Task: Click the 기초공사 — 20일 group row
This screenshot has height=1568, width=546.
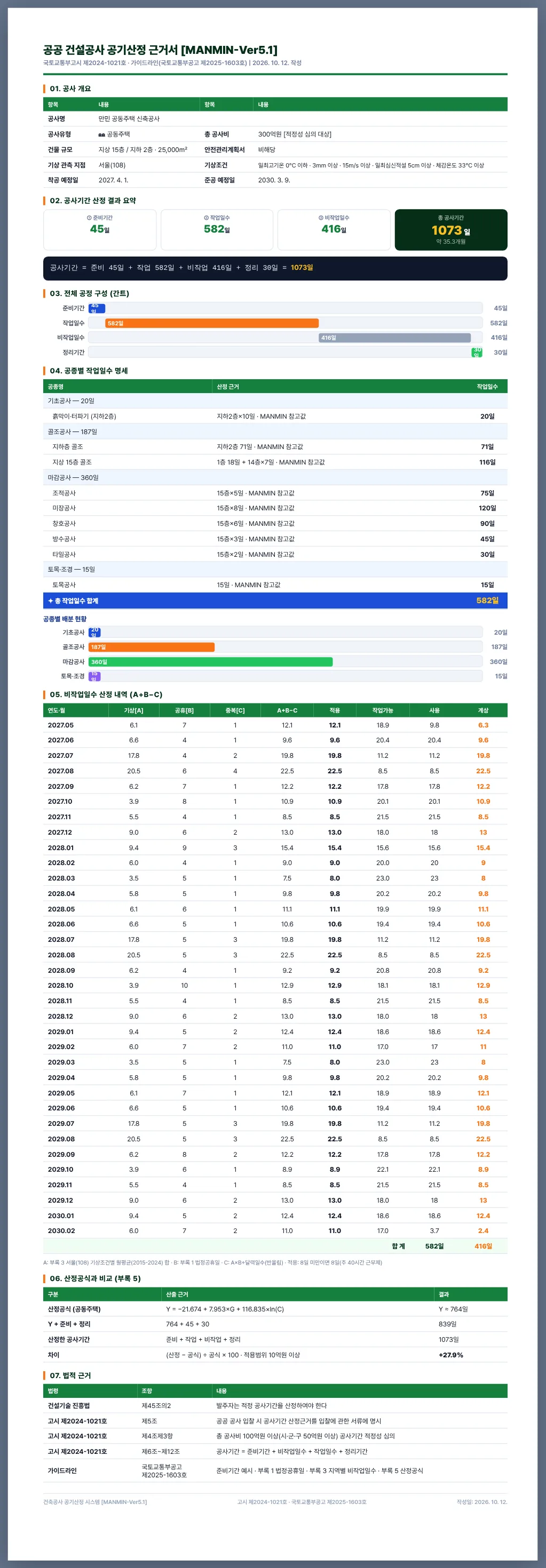Action: click(275, 401)
